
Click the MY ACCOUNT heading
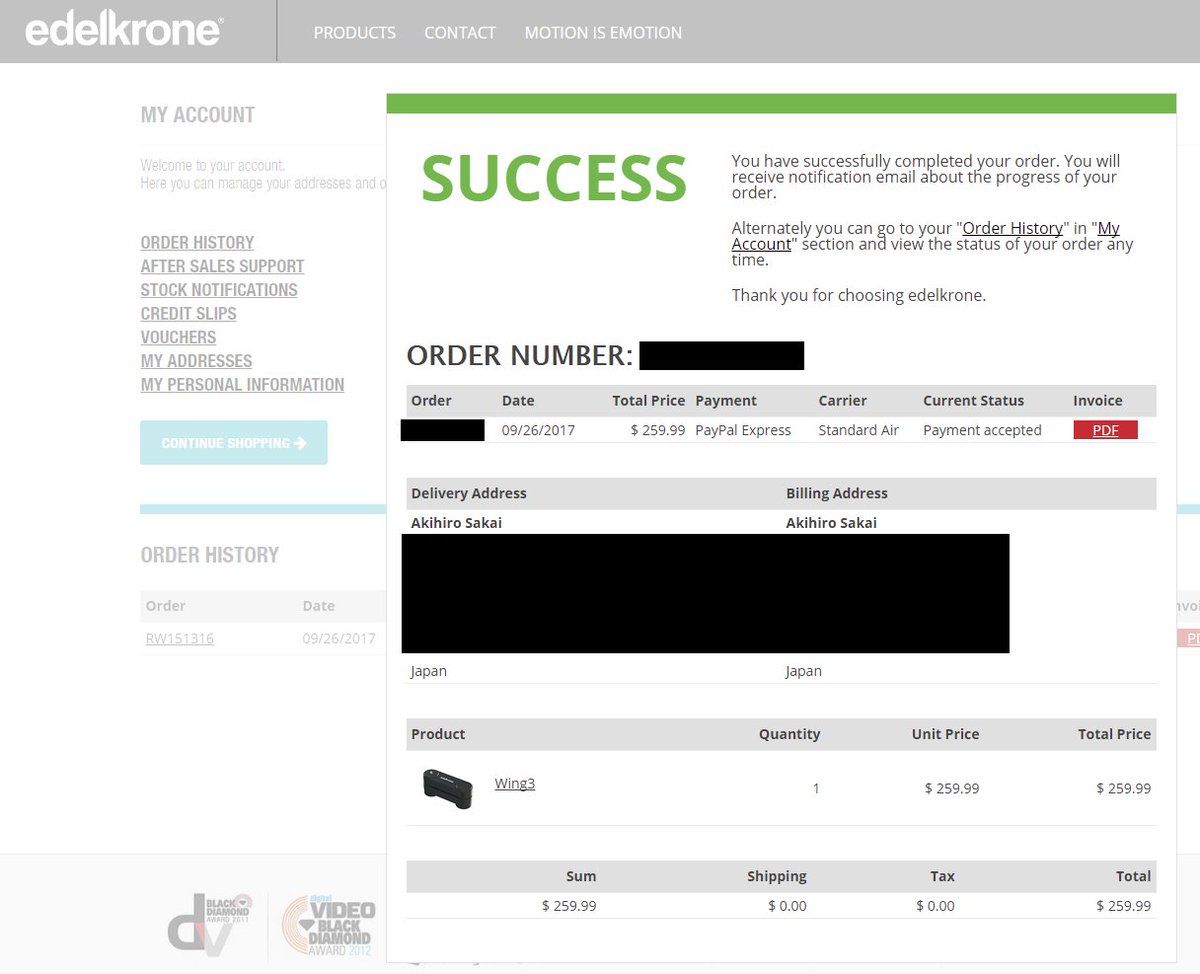click(x=198, y=115)
